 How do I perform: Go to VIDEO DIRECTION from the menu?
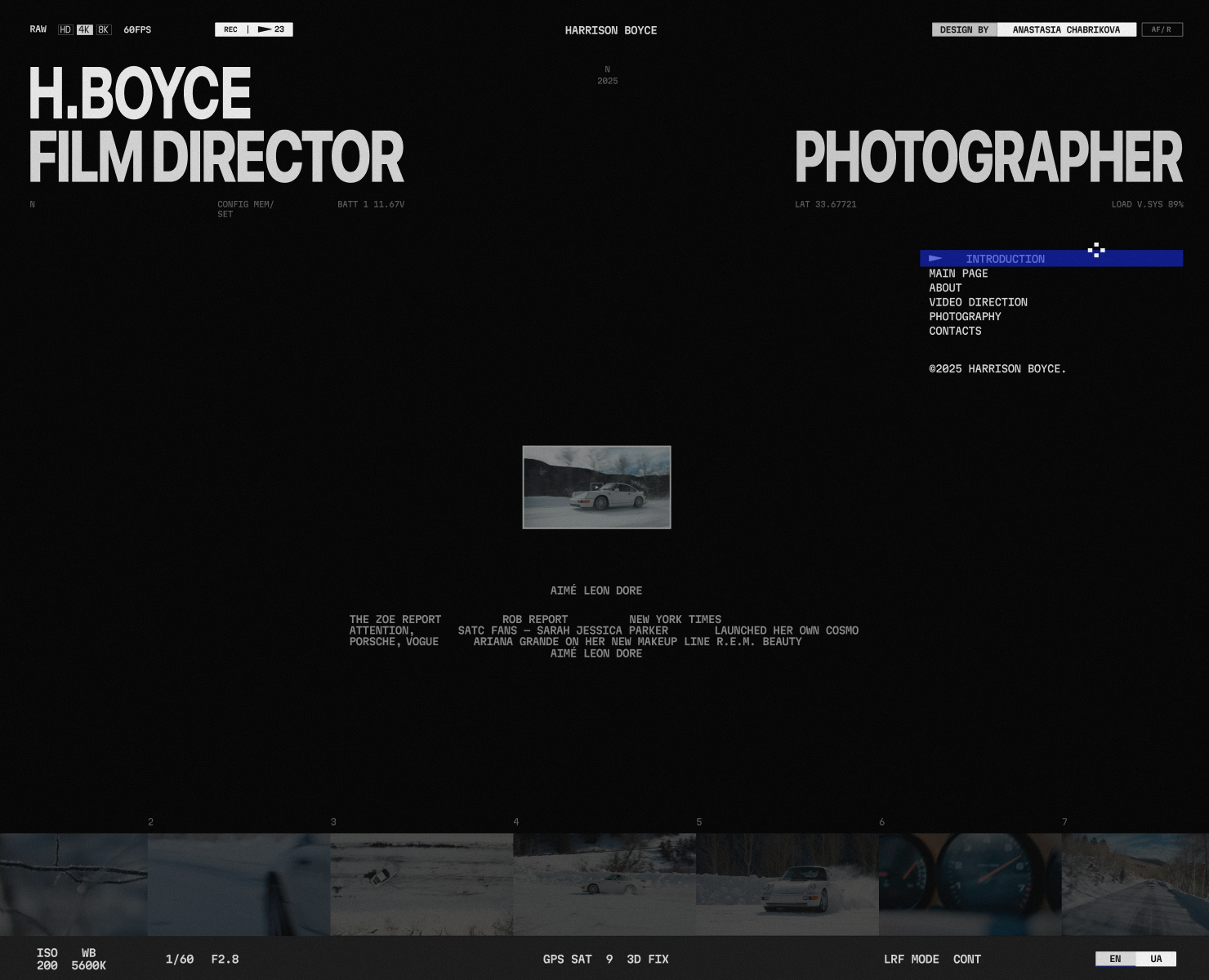click(x=978, y=301)
